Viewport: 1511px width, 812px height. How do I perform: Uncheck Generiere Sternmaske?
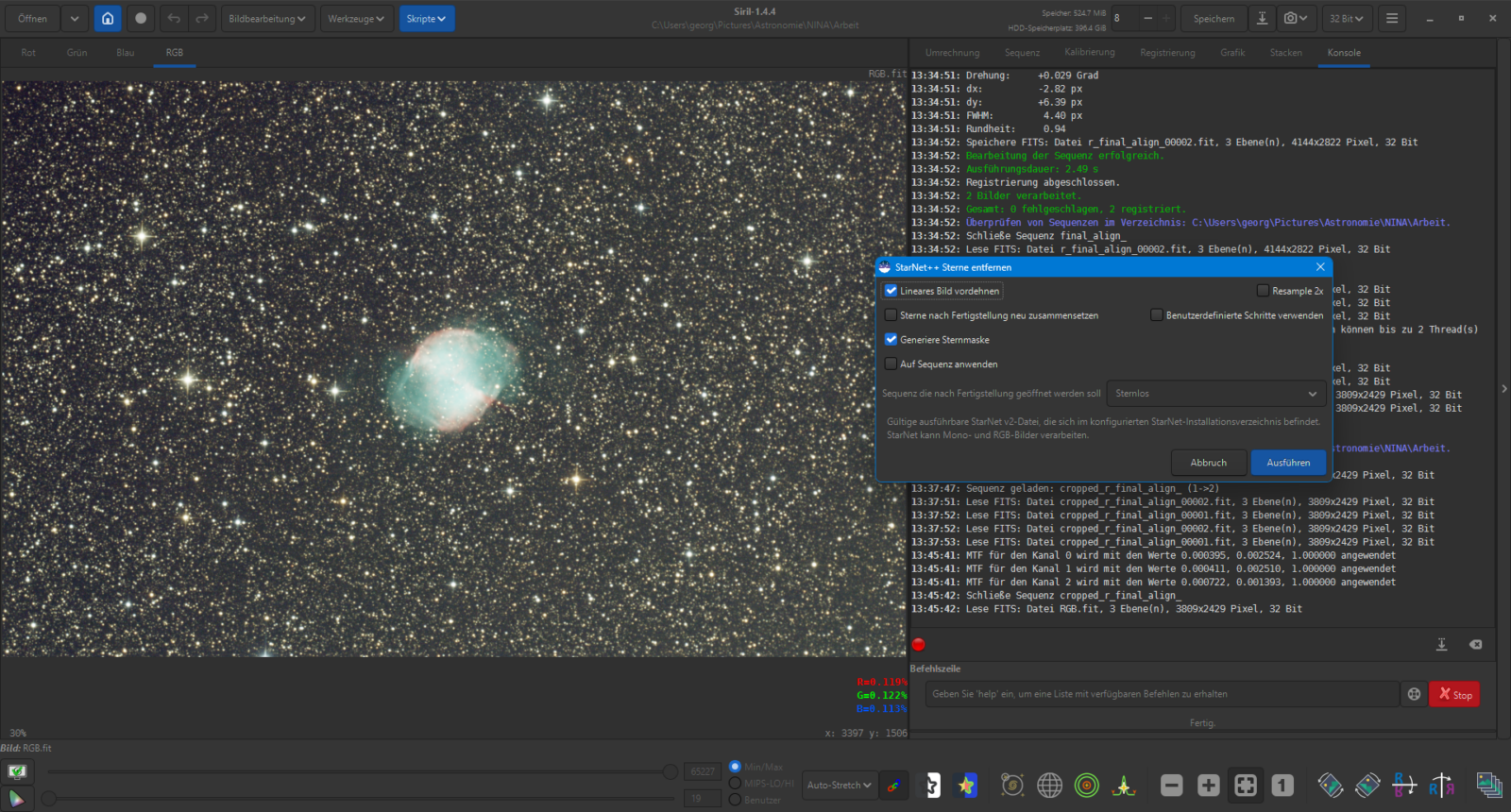pyautogui.click(x=891, y=340)
